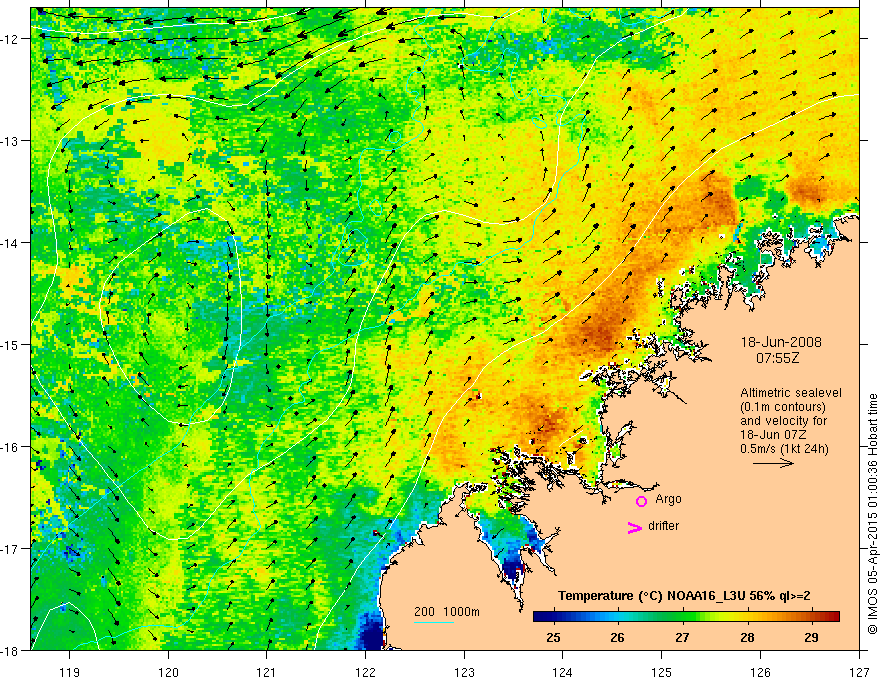Click the color bar label '29'
This screenshot has height=680, width=880.
(x=811, y=637)
